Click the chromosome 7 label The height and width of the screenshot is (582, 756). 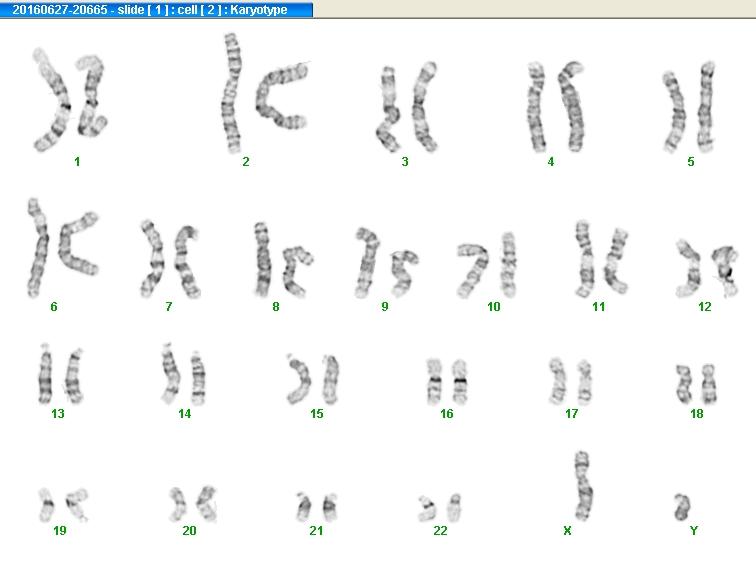169,307
